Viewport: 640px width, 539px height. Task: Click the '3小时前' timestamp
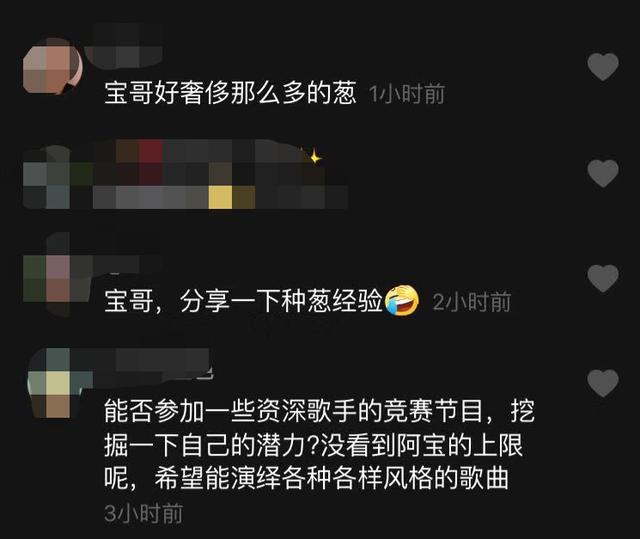coord(143,513)
